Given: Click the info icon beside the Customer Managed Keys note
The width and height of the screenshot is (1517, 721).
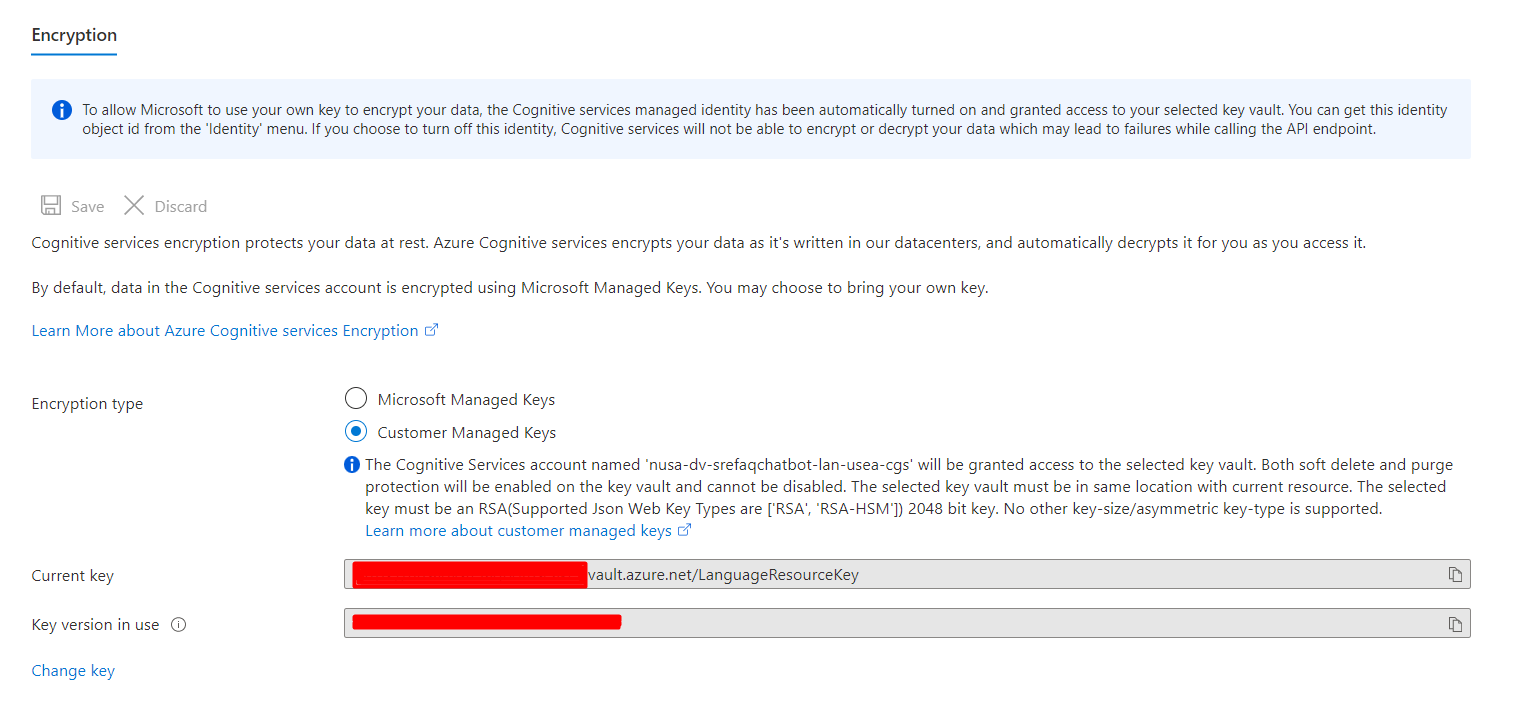Looking at the screenshot, I should pos(351,464).
